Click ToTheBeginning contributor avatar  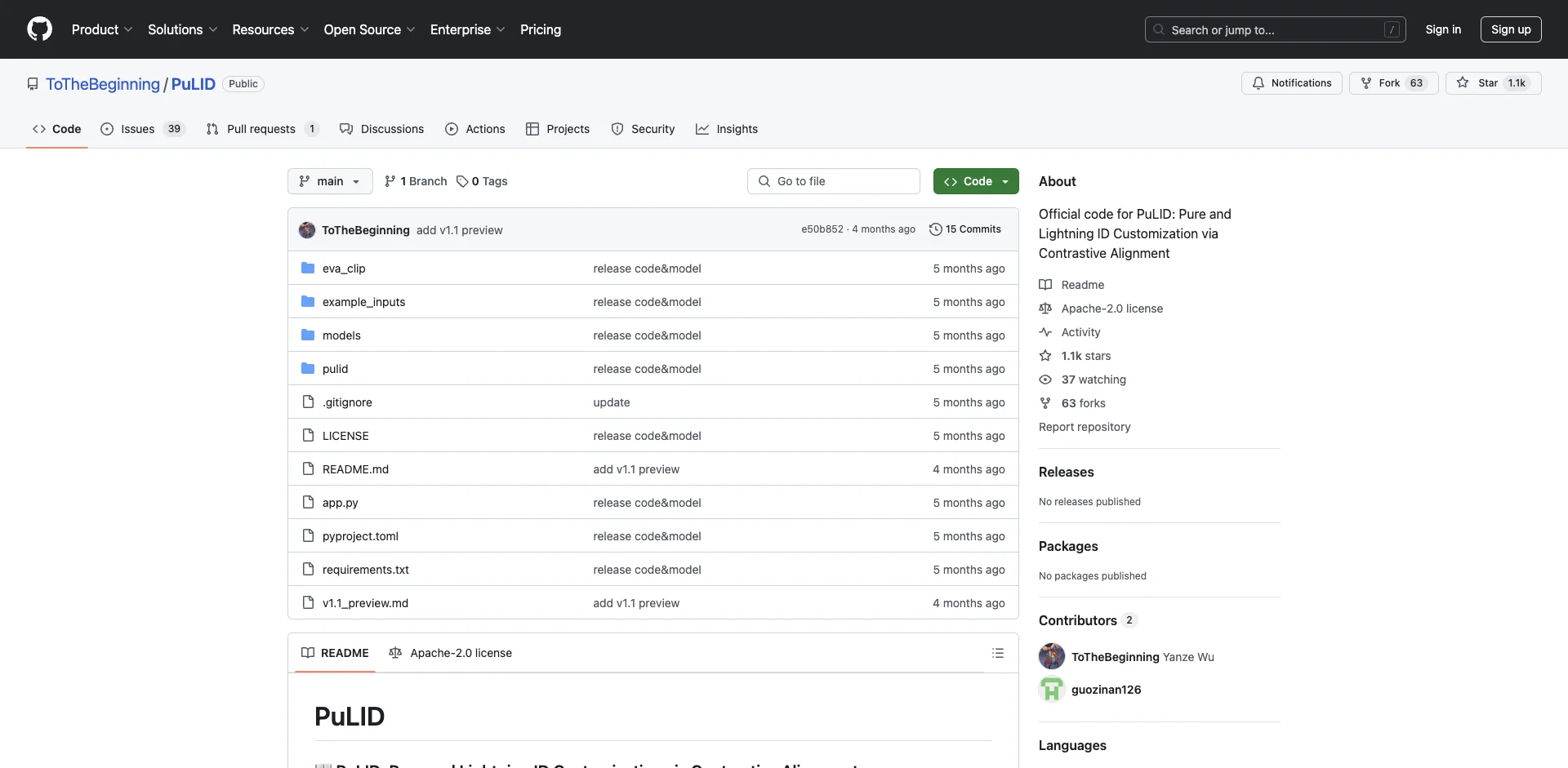pos(1052,656)
